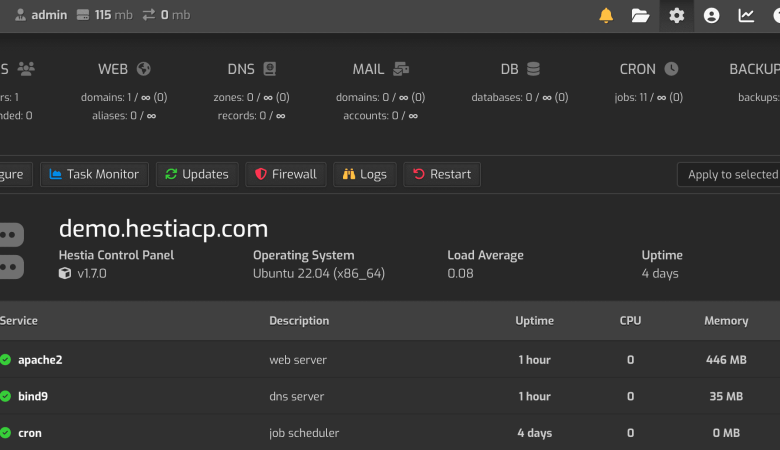Select the bind9 service name

click(x=33, y=396)
